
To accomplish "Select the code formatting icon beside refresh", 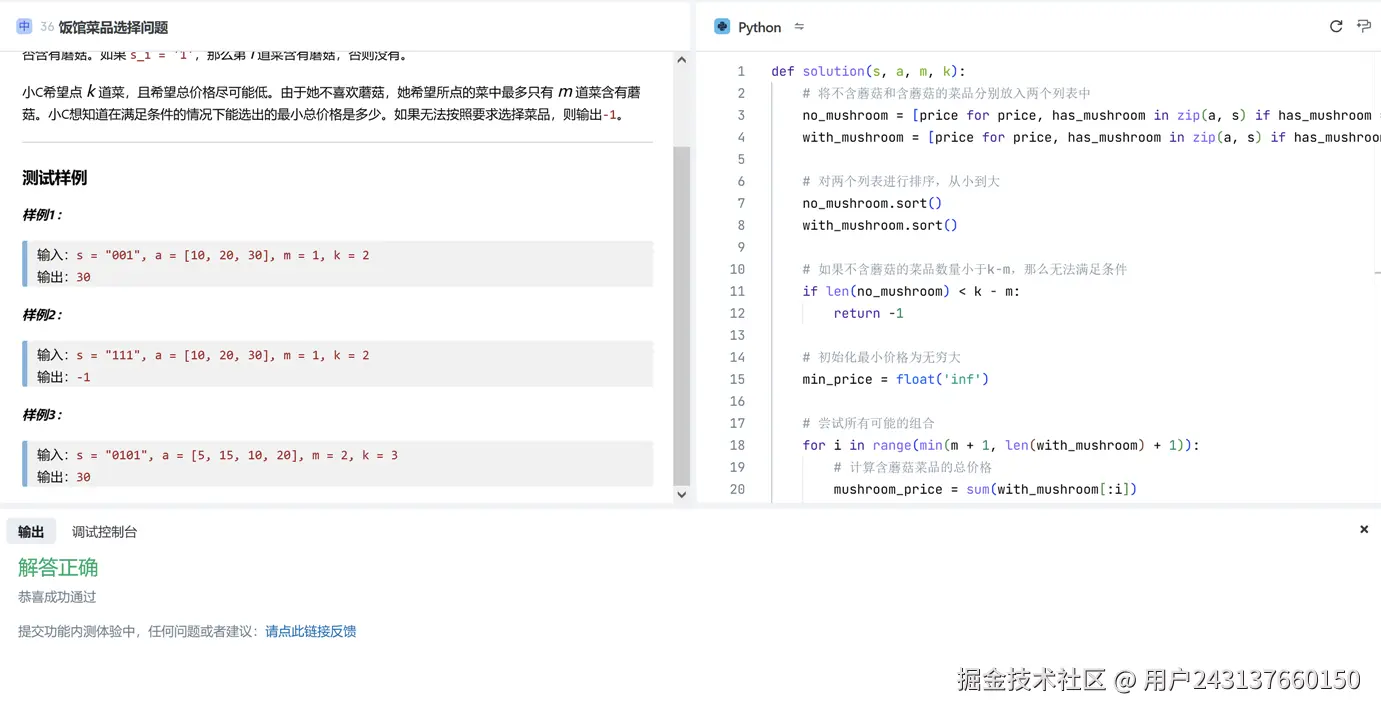I will (1364, 27).
